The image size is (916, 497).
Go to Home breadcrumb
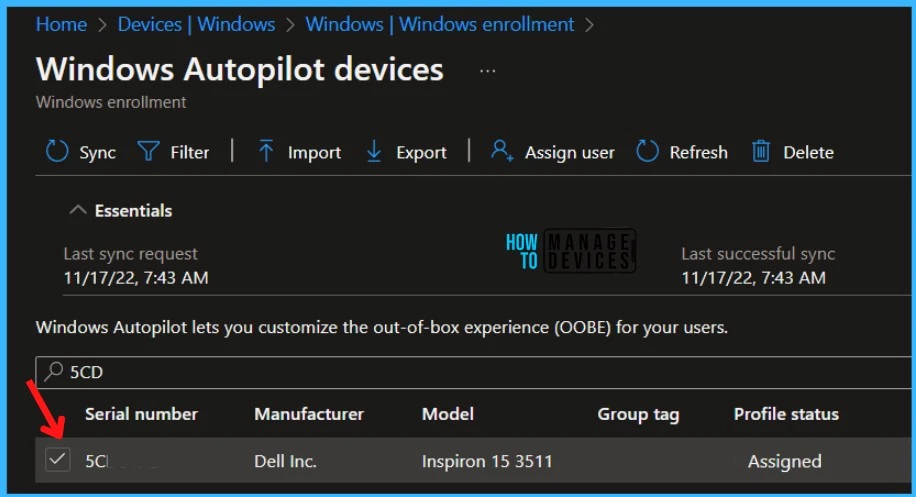point(61,25)
